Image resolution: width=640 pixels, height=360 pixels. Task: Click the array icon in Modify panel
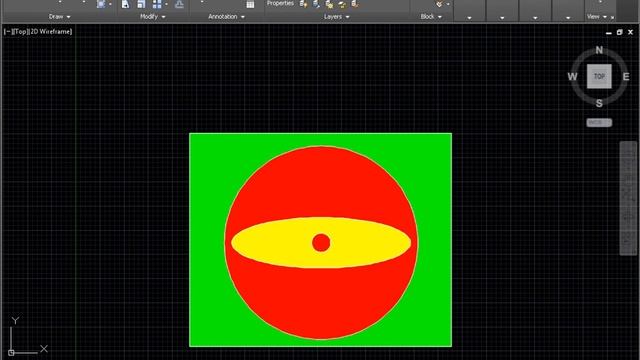(157, 4)
